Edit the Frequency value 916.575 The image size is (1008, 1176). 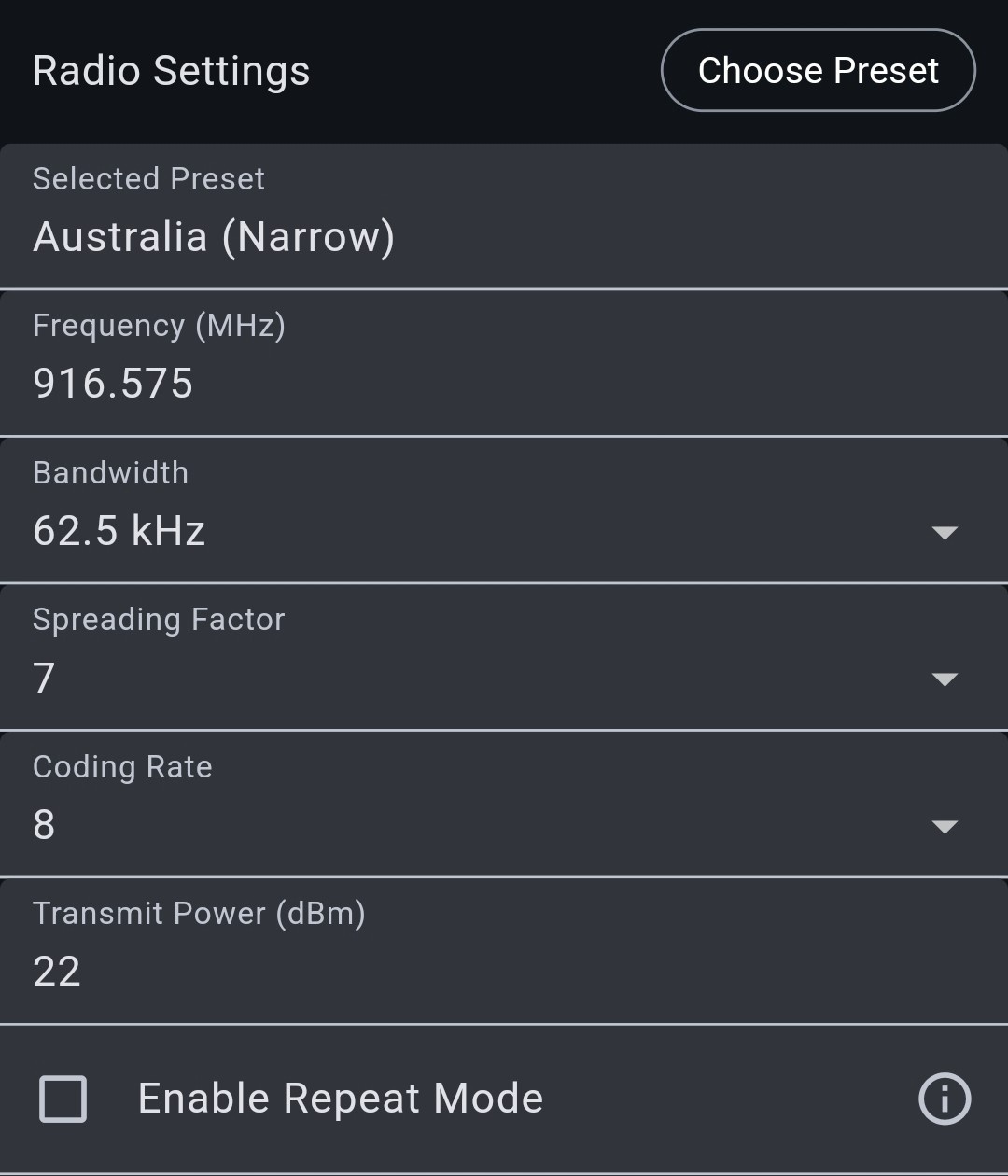tap(113, 384)
